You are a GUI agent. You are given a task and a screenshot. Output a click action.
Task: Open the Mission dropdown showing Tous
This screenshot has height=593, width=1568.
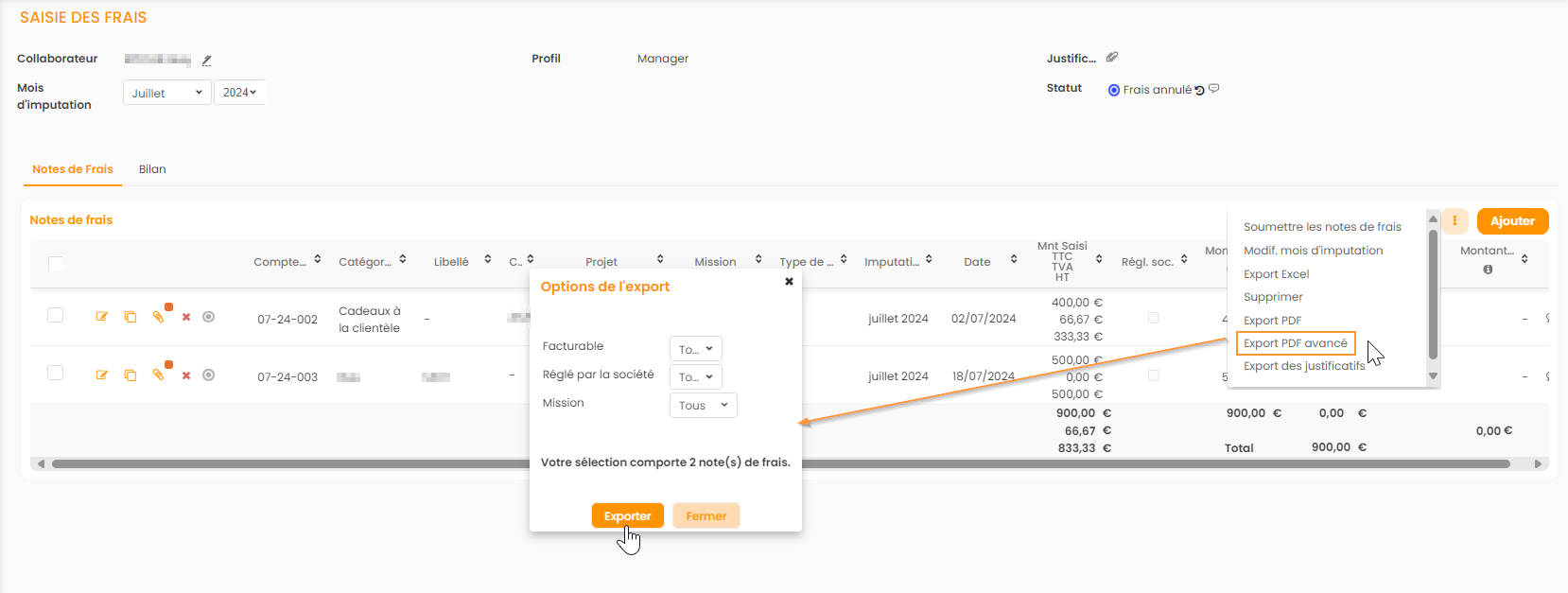[x=703, y=406]
